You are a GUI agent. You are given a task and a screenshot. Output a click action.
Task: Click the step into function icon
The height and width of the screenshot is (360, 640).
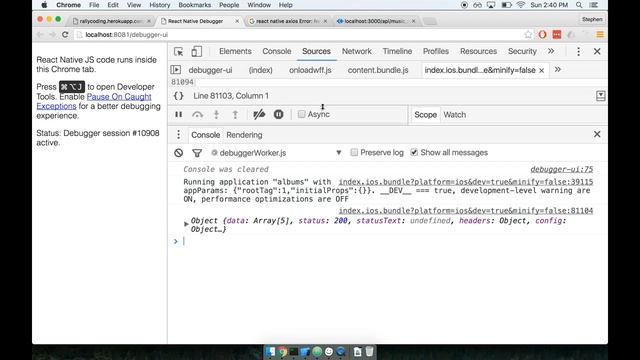click(x=216, y=115)
